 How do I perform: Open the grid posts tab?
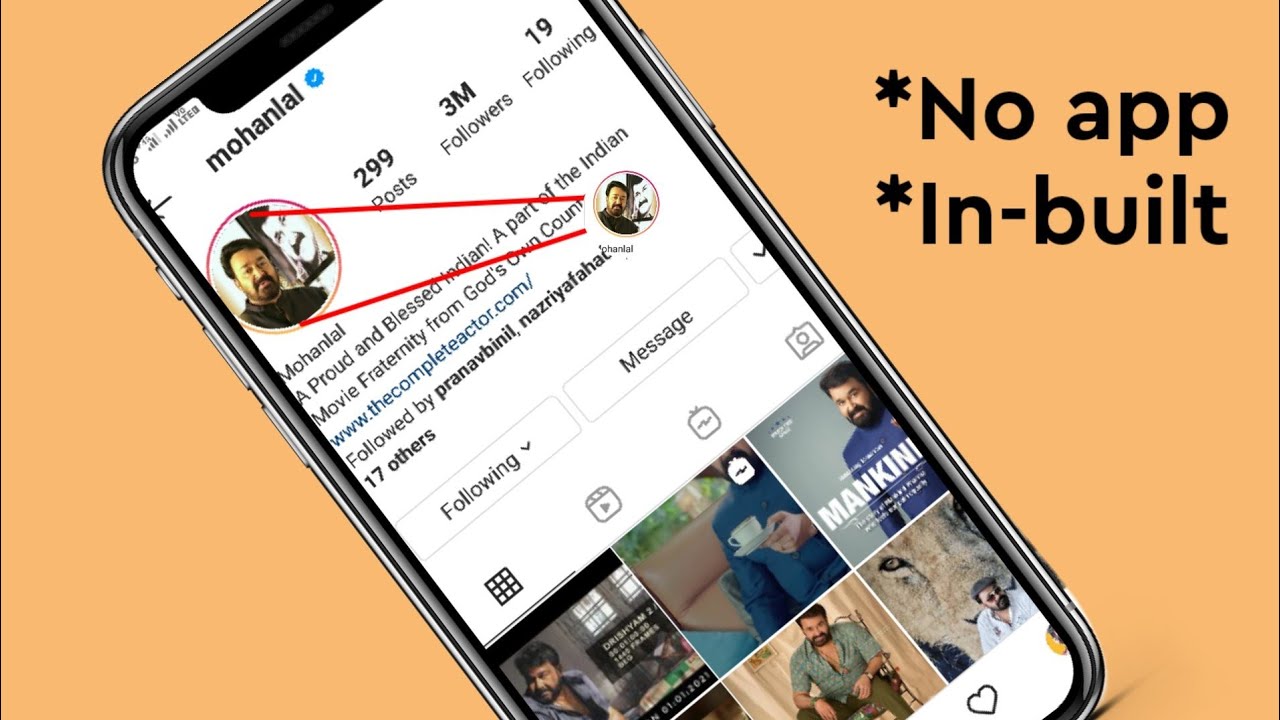[x=504, y=587]
